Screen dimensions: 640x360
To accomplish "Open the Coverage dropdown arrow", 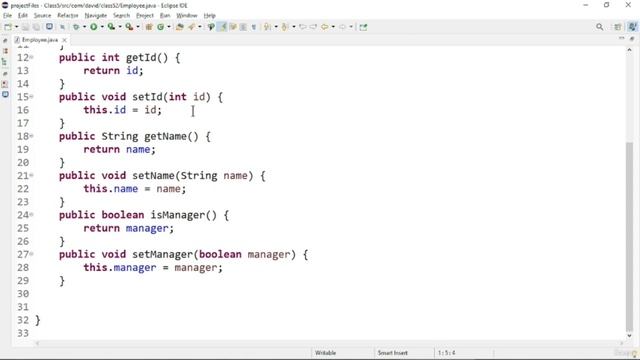I will 120,27.
